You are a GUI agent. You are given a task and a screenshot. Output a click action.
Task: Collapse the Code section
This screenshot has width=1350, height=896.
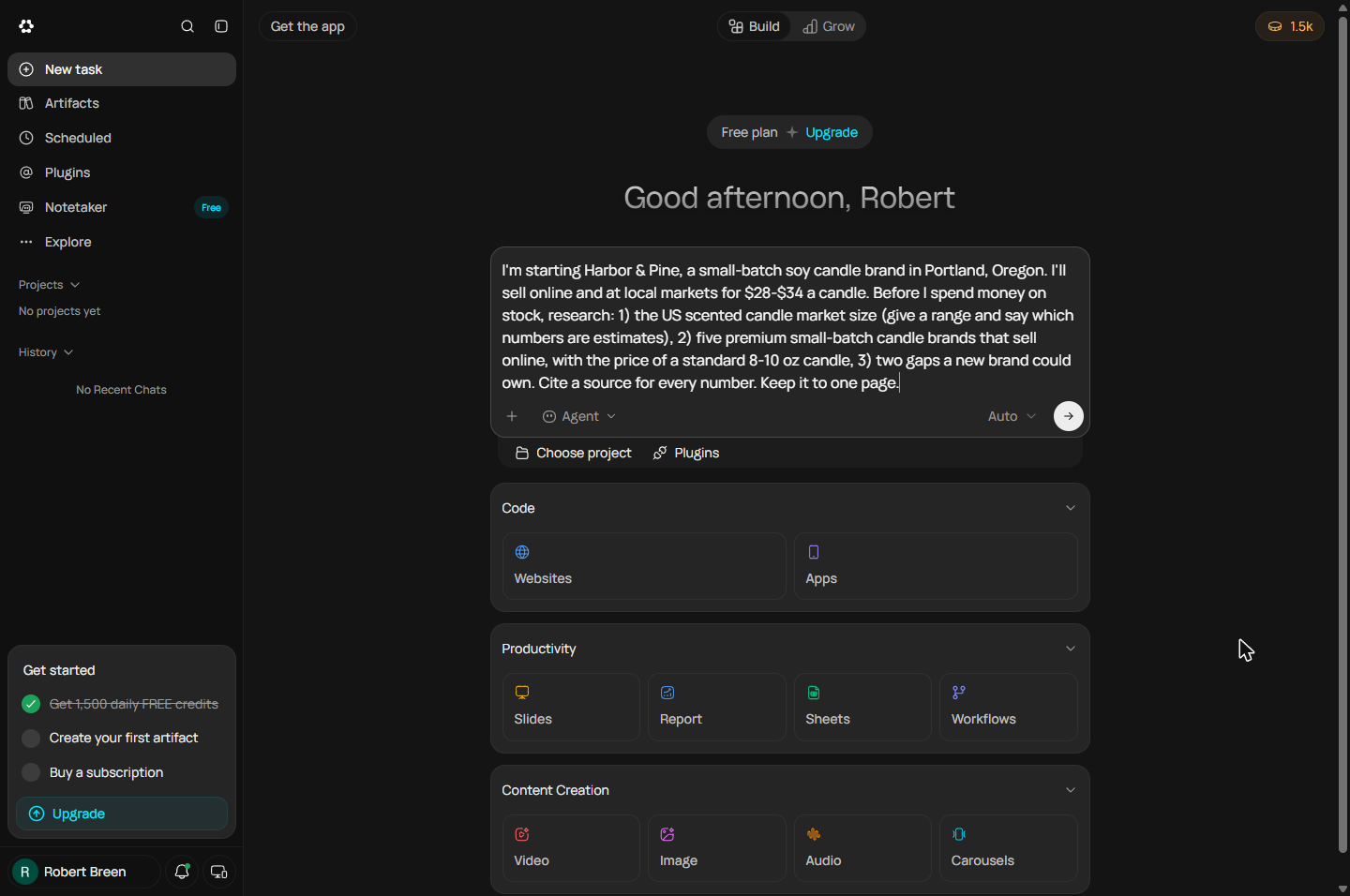pyautogui.click(x=1071, y=508)
